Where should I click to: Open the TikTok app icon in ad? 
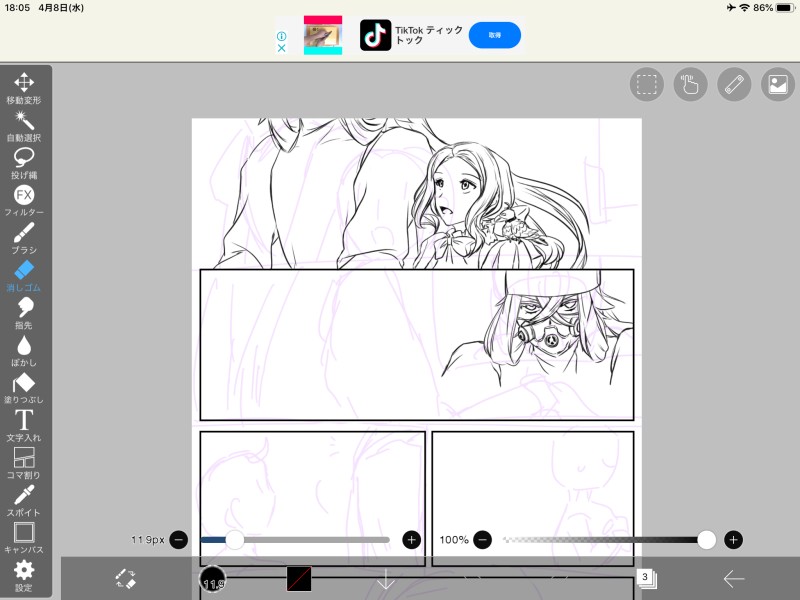(376, 35)
